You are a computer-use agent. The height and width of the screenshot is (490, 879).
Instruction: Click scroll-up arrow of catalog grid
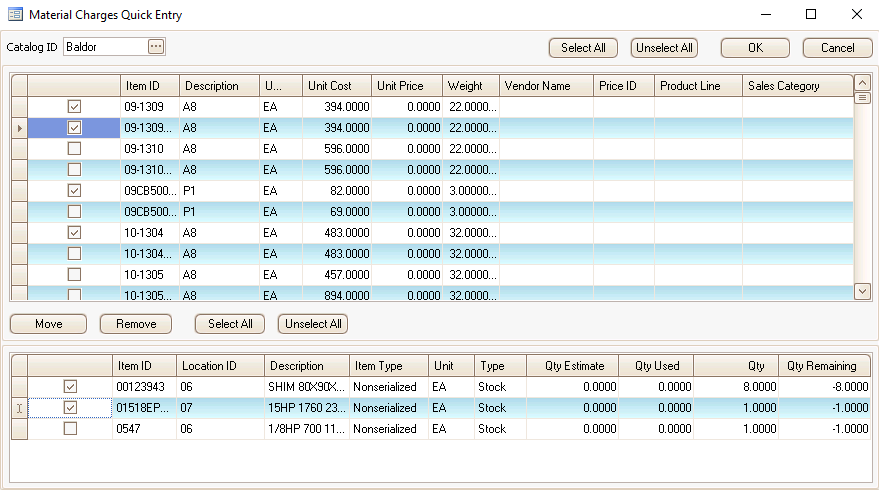(862, 83)
